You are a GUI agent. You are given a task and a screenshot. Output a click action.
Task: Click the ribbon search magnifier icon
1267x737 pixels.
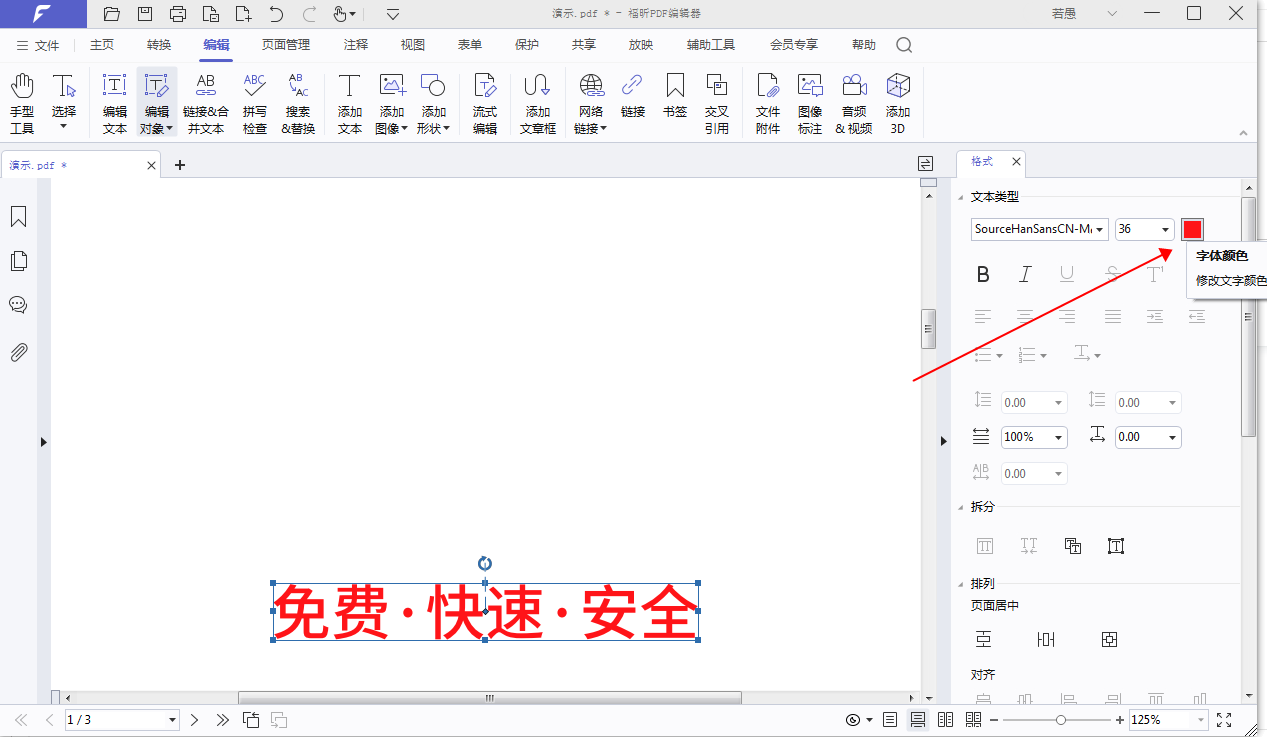(x=904, y=45)
